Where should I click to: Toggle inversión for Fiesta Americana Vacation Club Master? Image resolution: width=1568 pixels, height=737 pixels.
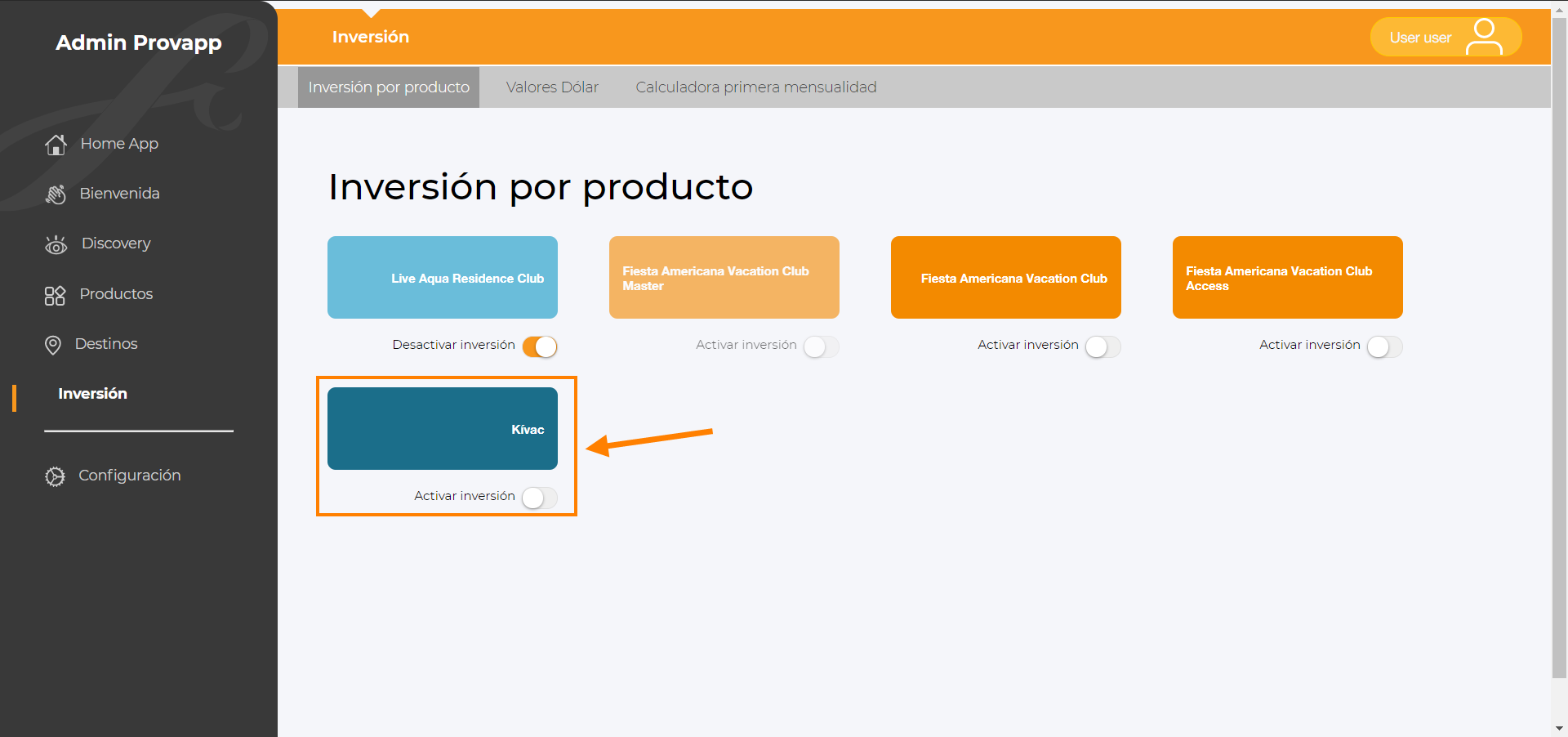point(822,346)
